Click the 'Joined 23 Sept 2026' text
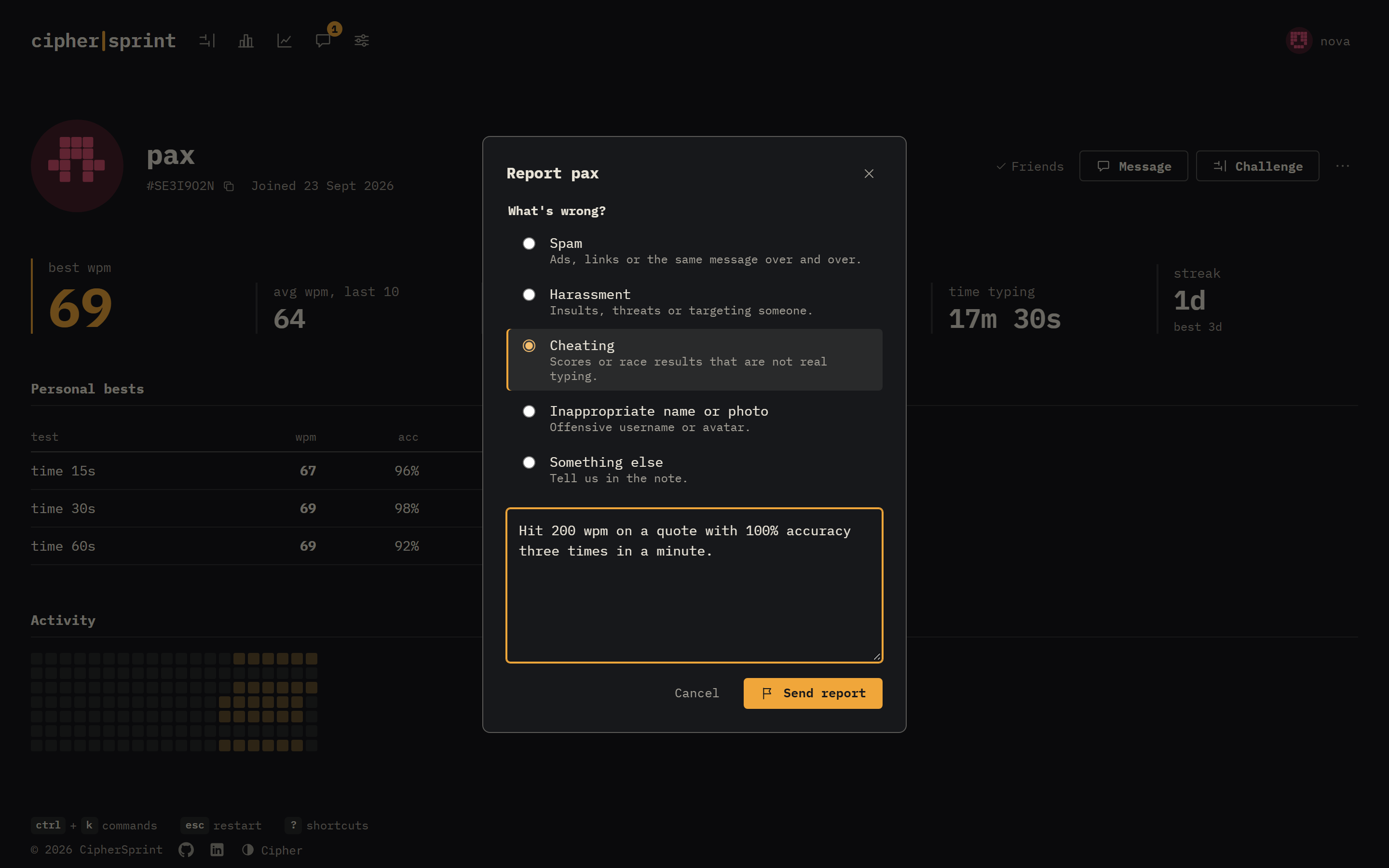1389x868 pixels. click(x=323, y=186)
